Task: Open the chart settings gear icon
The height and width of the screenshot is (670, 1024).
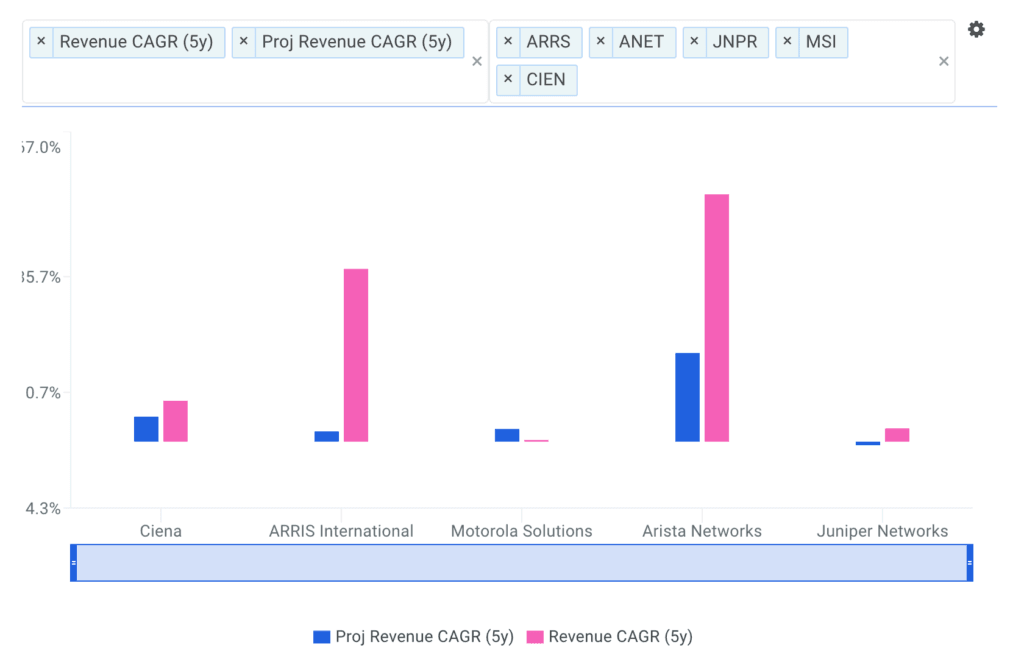Action: pyautogui.click(x=976, y=30)
